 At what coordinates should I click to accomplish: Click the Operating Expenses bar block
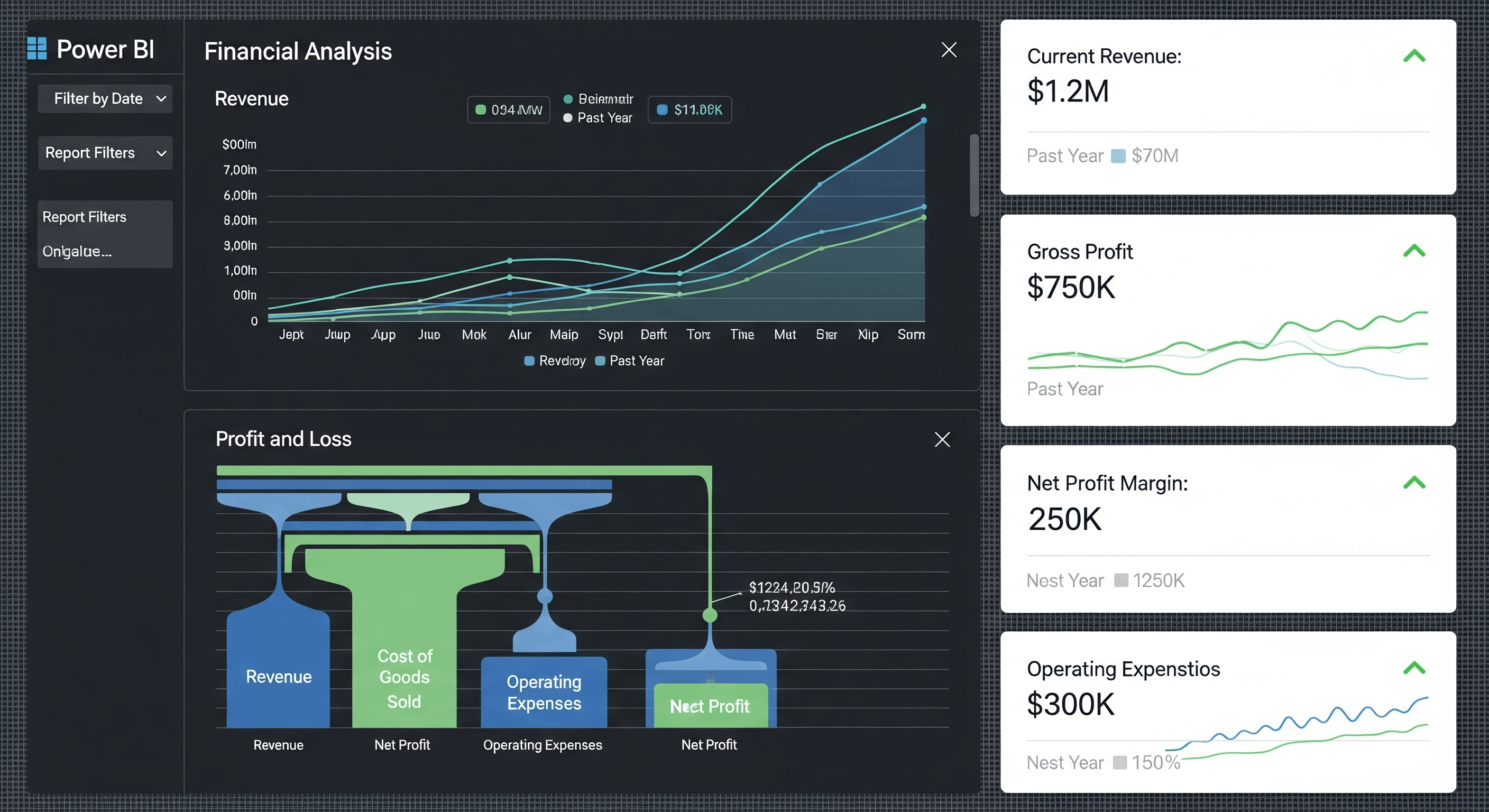tap(544, 693)
